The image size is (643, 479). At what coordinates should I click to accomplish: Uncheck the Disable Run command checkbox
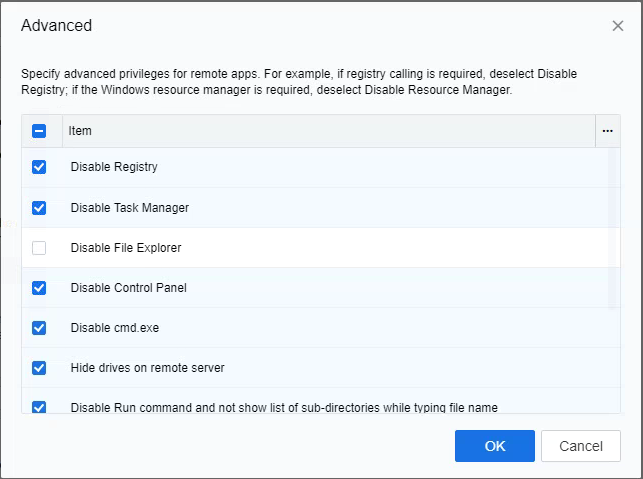[39, 407]
